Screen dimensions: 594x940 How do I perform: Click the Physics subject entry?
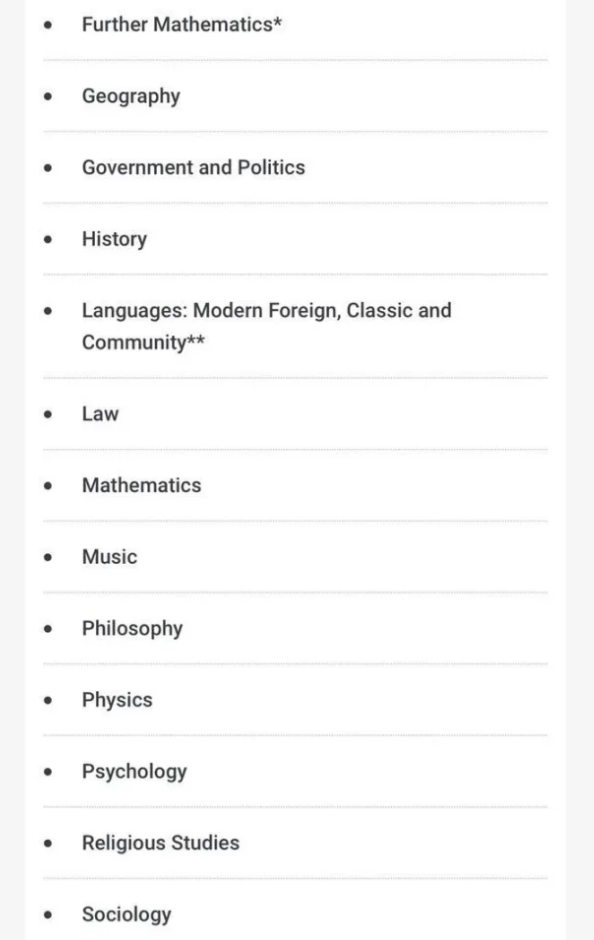click(117, 700)
